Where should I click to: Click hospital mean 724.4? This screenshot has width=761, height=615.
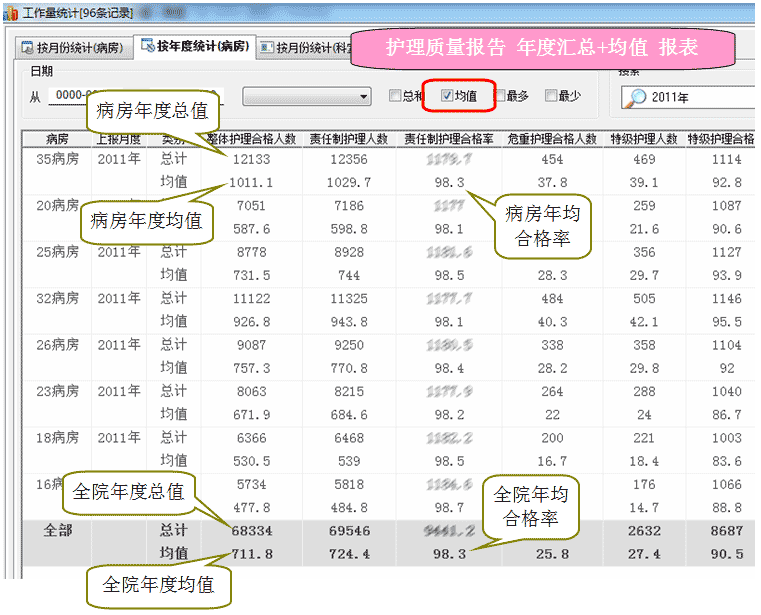pos(349,554)
